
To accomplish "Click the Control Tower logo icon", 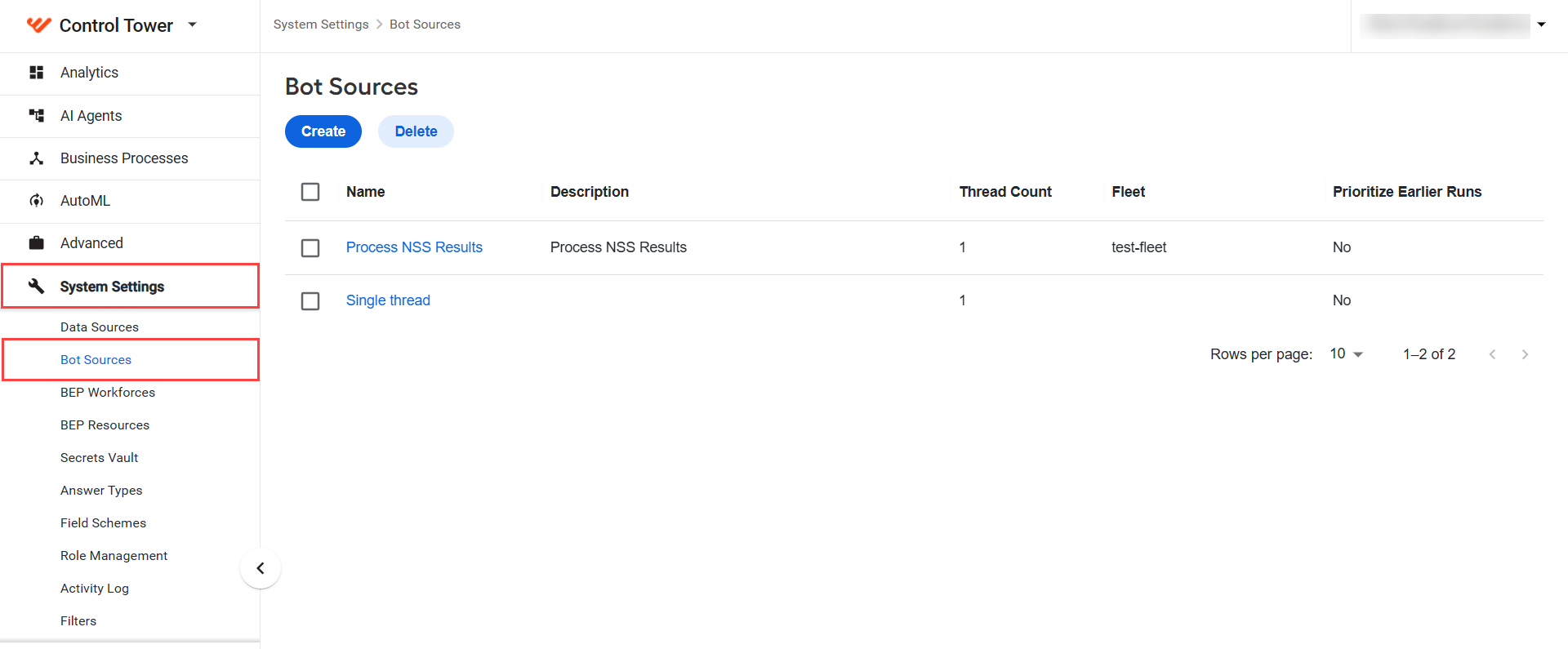I will click(38, 25).
